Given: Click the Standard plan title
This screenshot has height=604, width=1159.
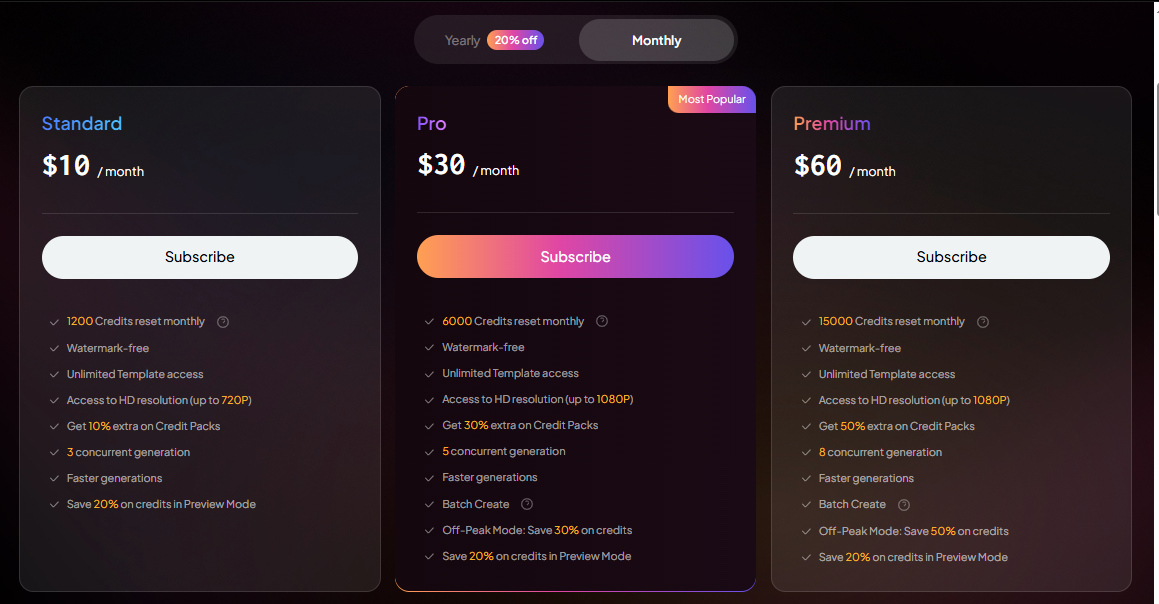Looking at the screenshot, I should [x=82, y=124].
